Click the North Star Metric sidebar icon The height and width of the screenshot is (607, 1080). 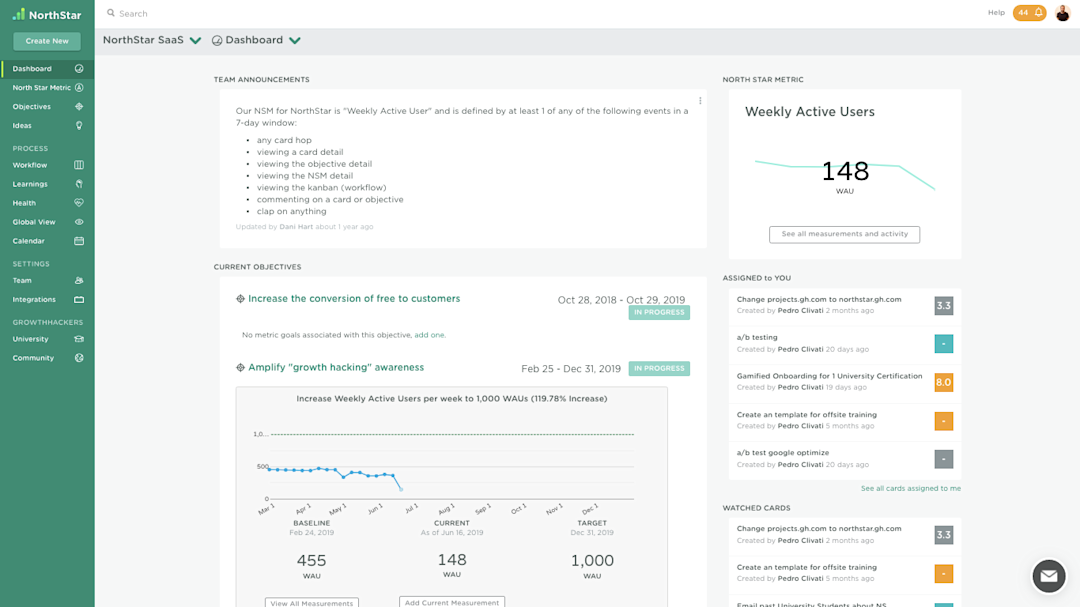click(79, 88)
